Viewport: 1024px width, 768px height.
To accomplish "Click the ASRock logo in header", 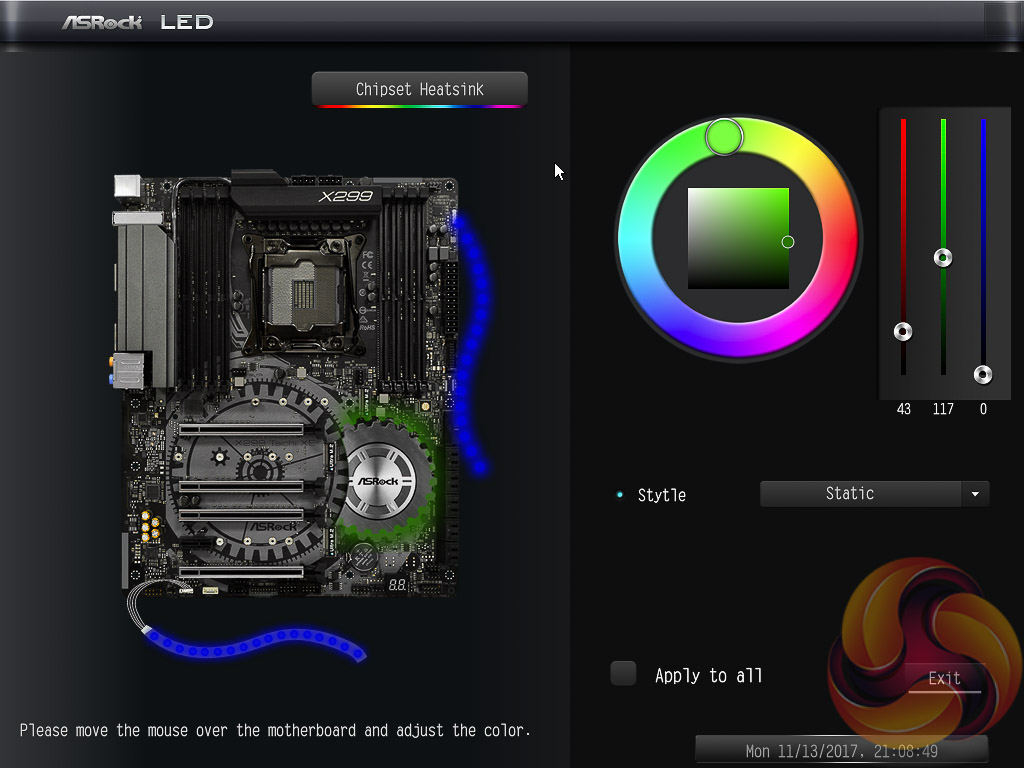I will tap(102, 23).
